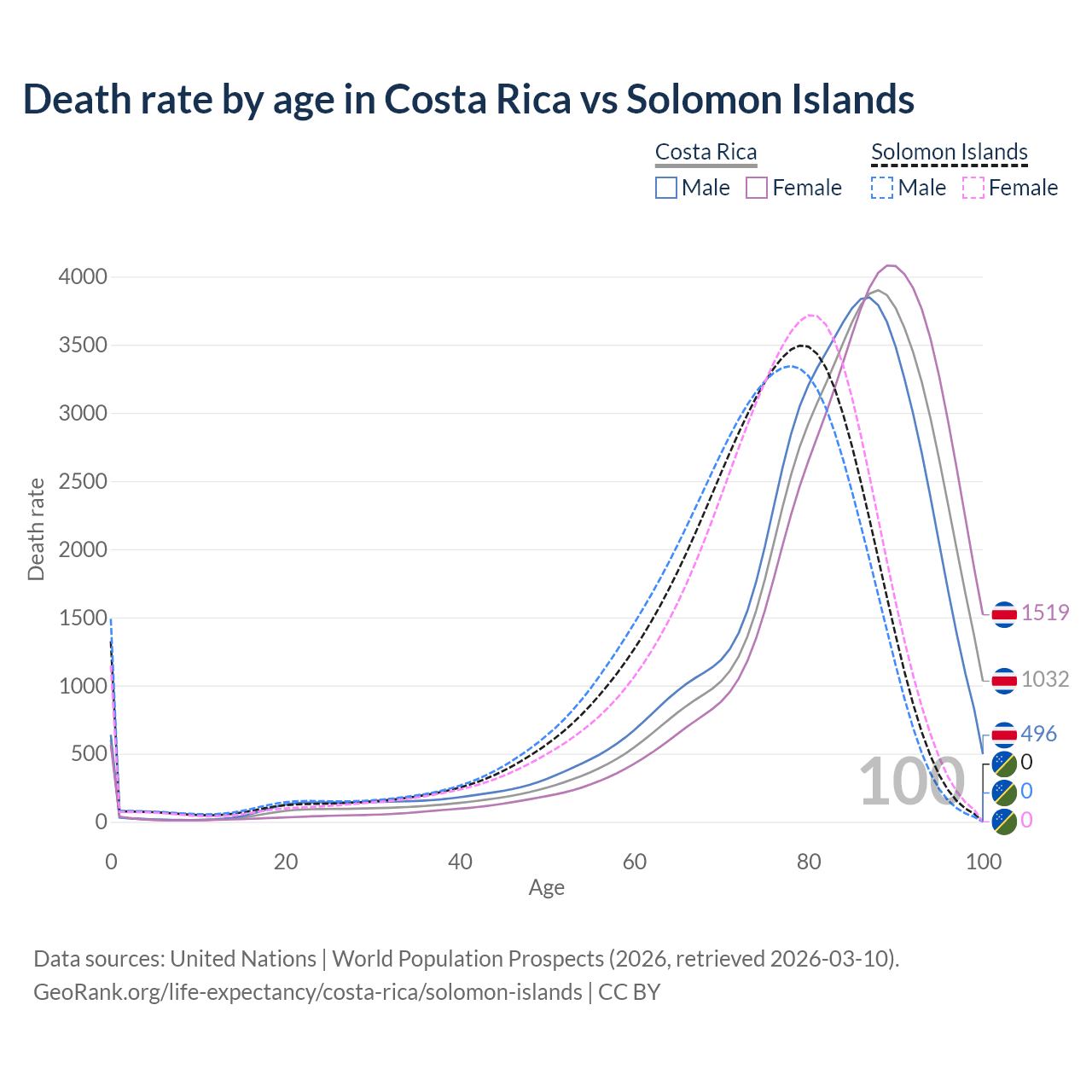Image resolution: width=1092 pixels, height=1092 pixels.
Task: Click Solomon Islands flag beside black 0
Action: [x=1004, y=763]
